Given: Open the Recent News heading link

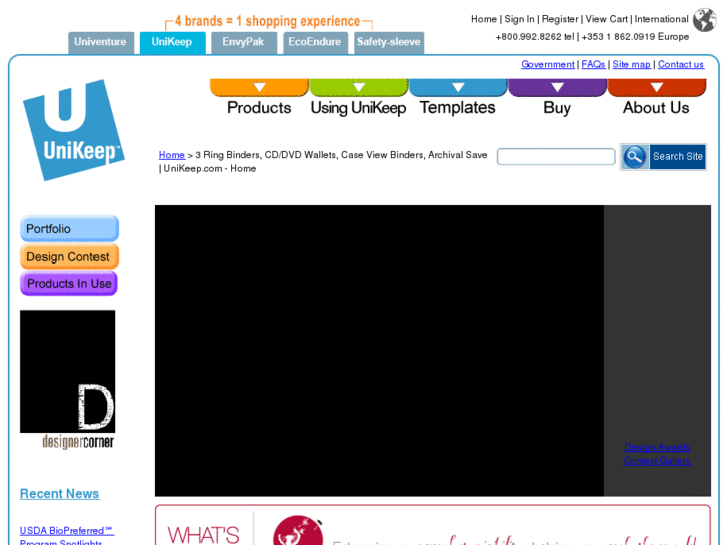Looking at the screenshot, I should pyautogui.click(x=59, y=494).
